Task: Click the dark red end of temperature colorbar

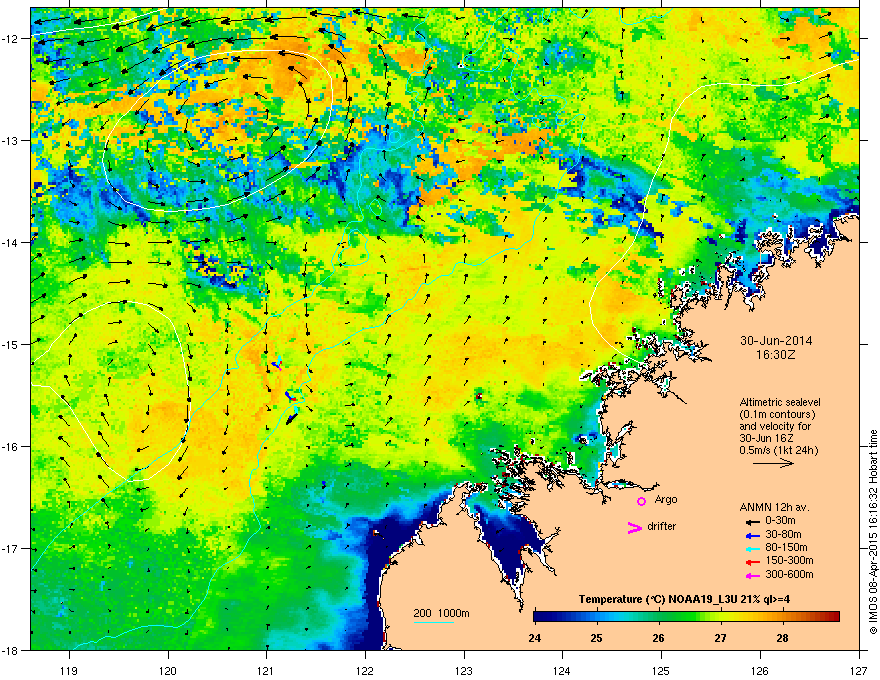Action: 833,616
